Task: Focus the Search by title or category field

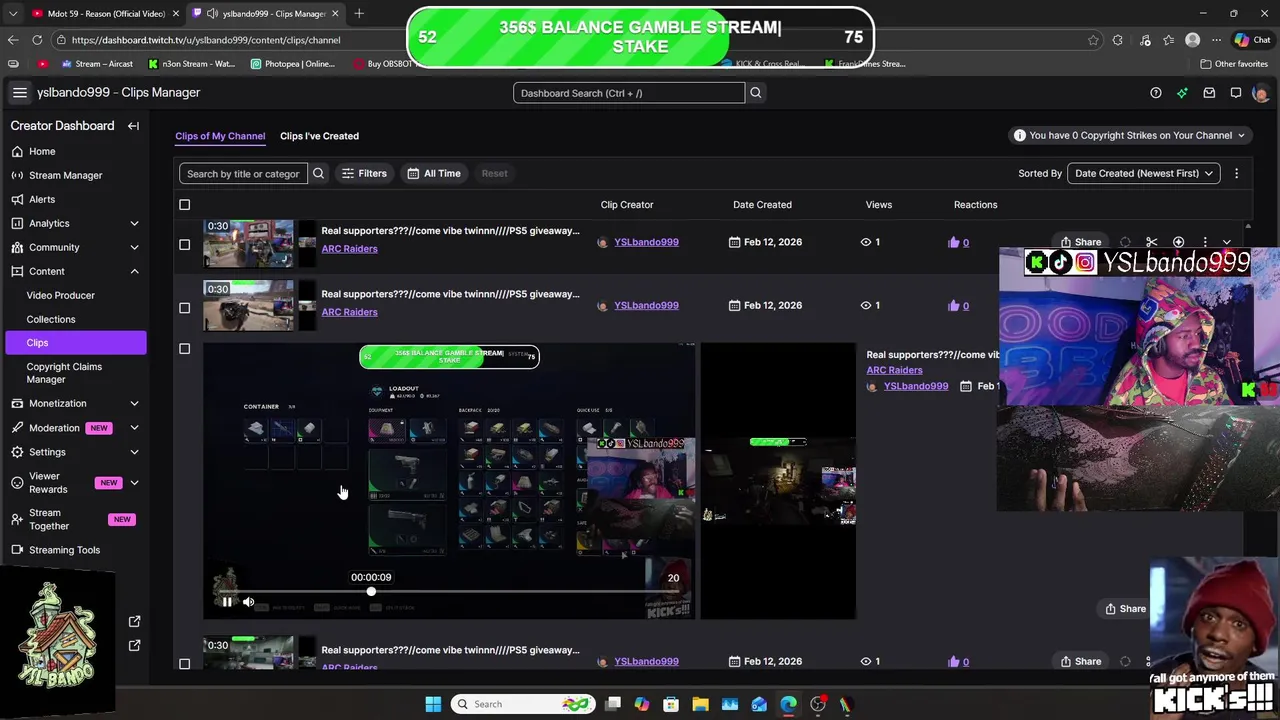Action: click(x=243, y=173)
